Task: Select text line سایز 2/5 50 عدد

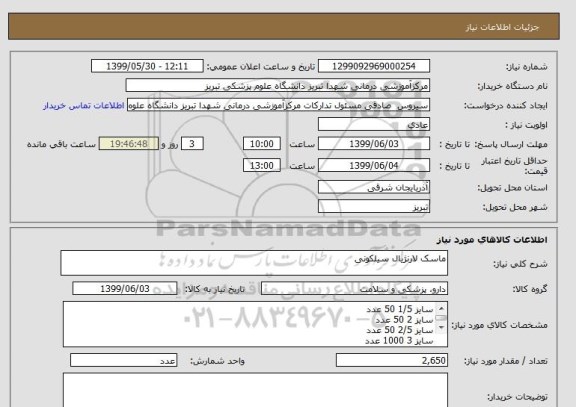Action: (400, 330)
